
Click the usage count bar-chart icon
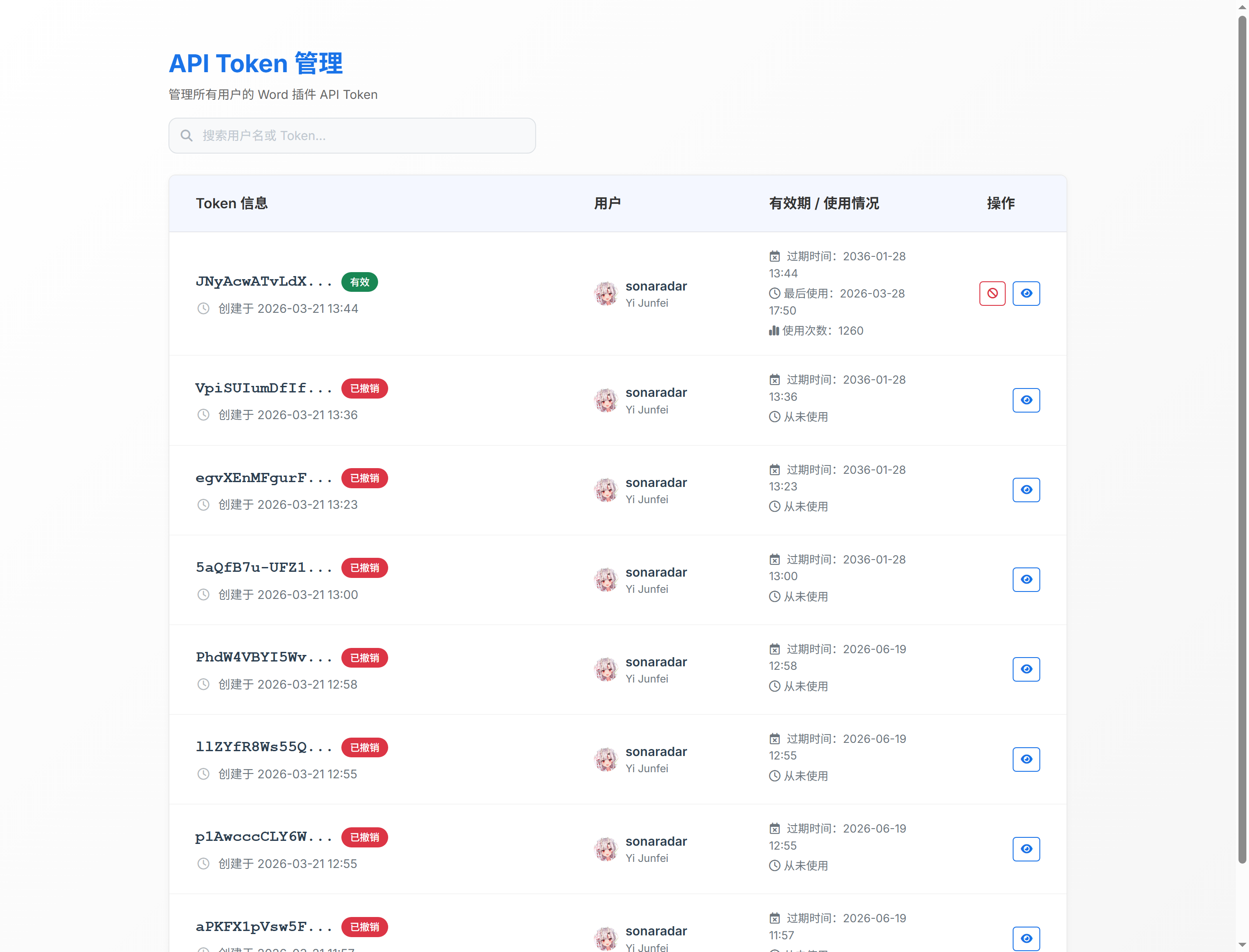tap(774, 330)
